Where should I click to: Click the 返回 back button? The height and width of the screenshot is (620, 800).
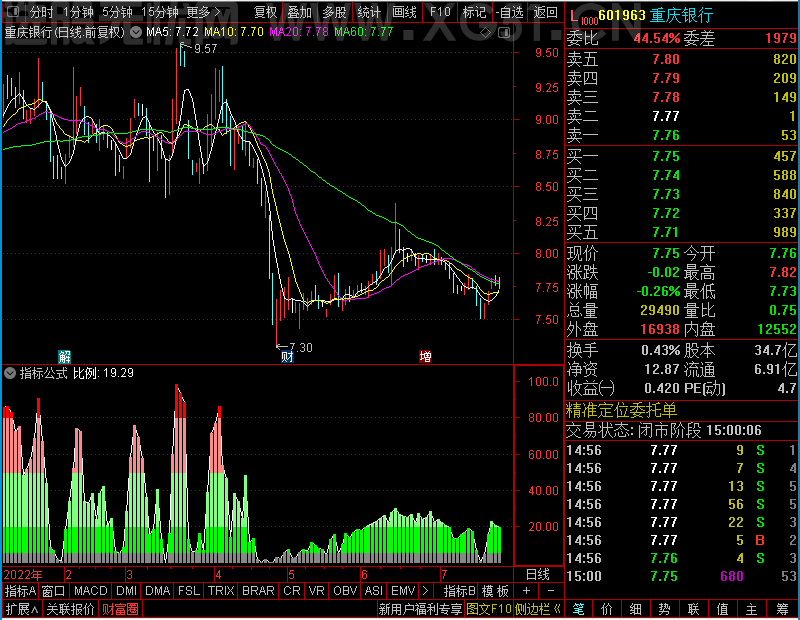click(545, 12)
